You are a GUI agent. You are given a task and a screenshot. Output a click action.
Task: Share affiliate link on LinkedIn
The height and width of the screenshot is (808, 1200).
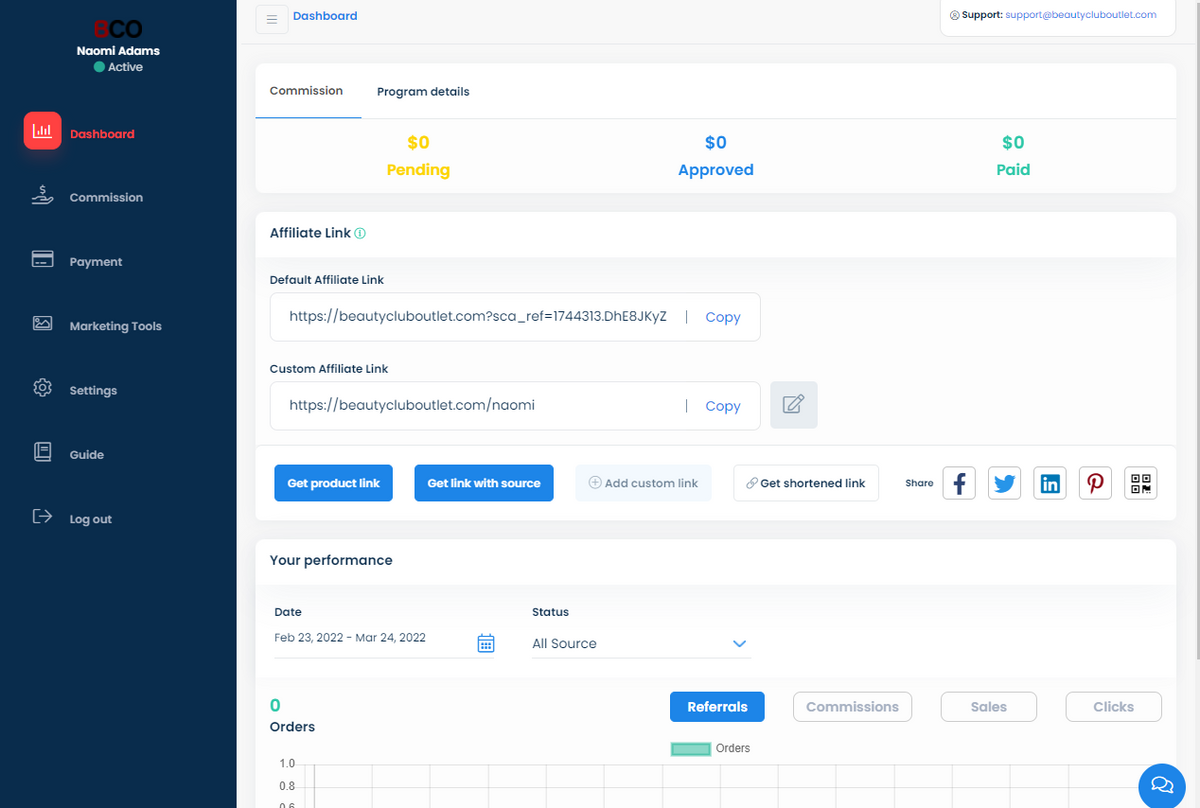(x=1049, y=483)
